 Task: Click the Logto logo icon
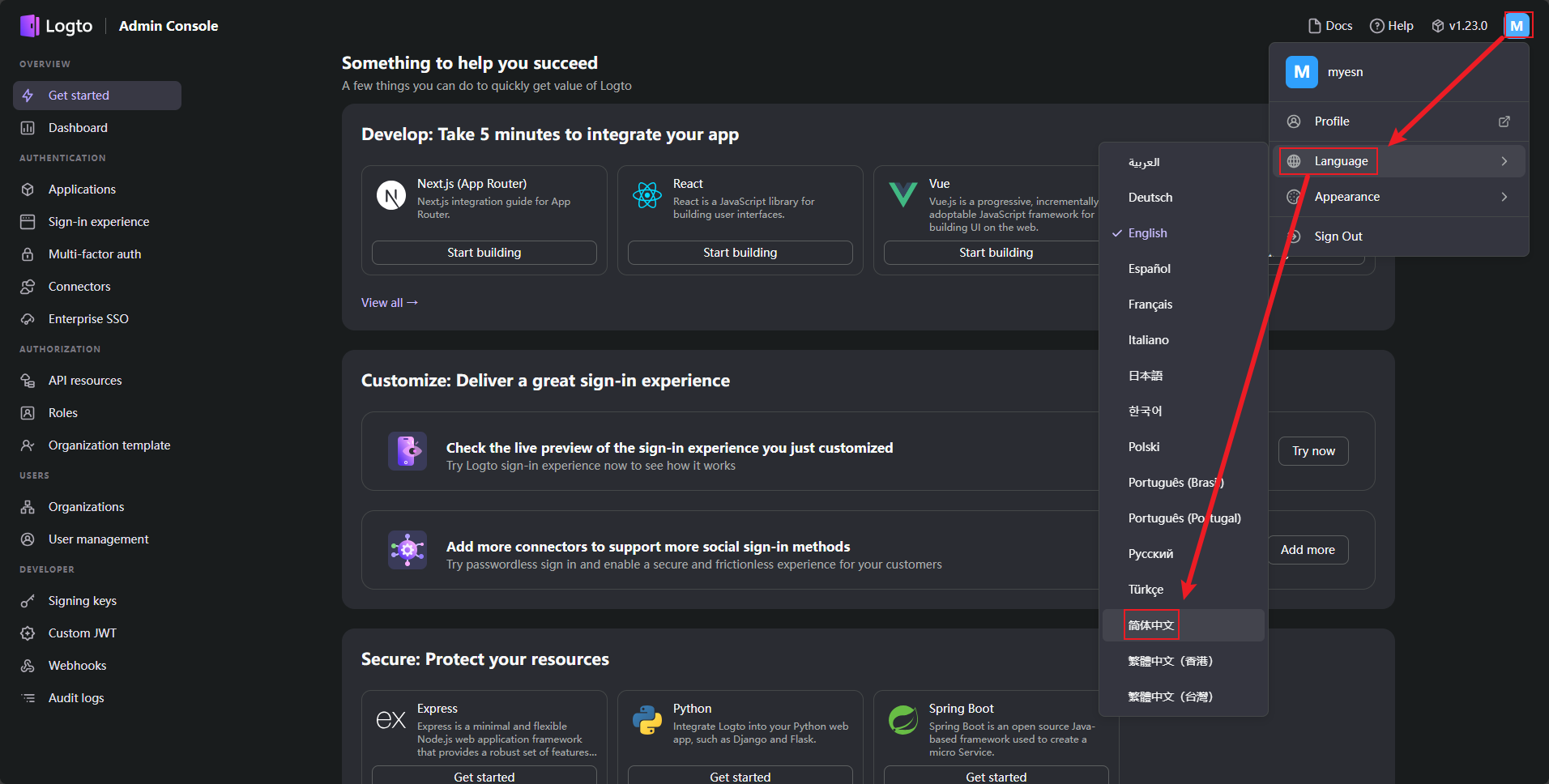point(30,26)
